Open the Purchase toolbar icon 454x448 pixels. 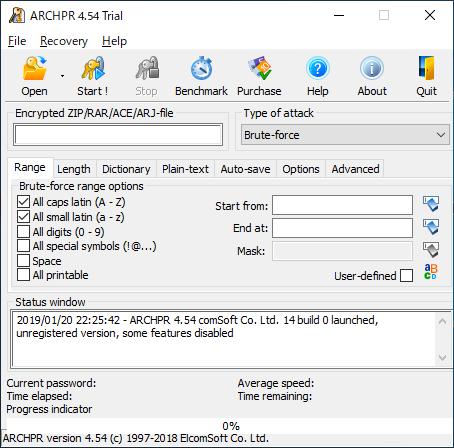(260, 68)
